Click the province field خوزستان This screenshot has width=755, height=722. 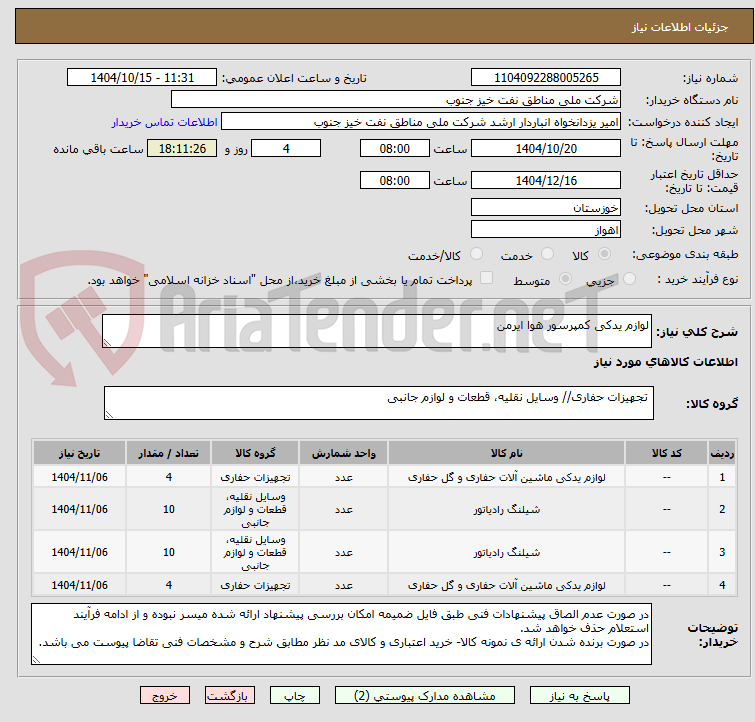(546, 208)
